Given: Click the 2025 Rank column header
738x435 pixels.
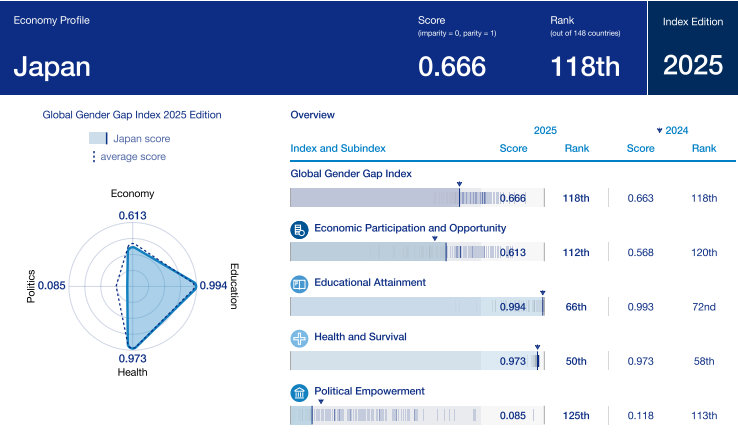Looking at the screenshot, I should coord(576,149).
